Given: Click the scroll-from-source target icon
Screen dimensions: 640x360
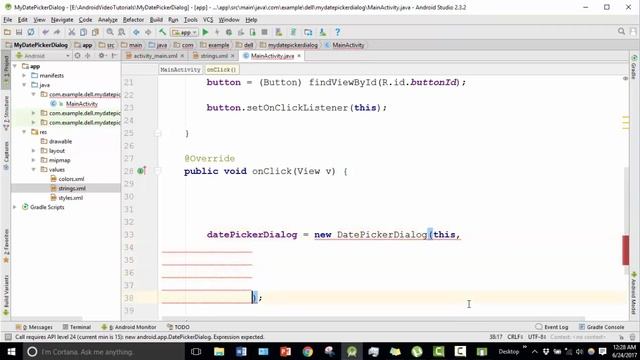Looking at the screenshot, I should pyautogui.click(x=77, y=56).
